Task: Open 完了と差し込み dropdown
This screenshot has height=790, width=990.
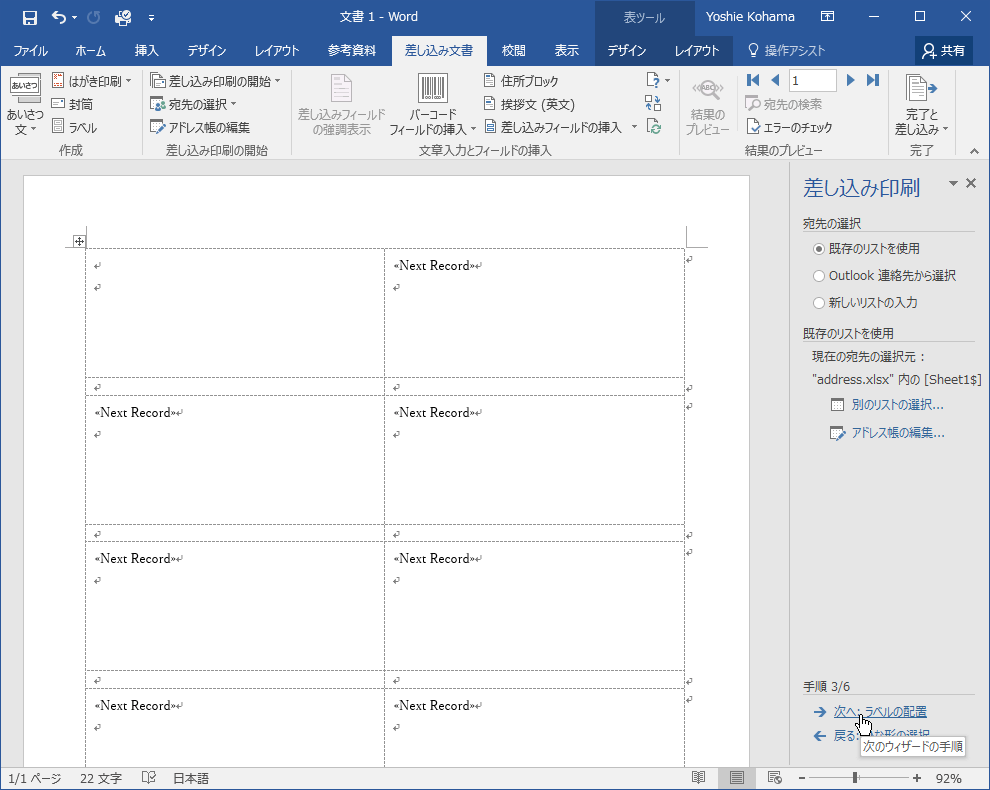Action: [x=921, y=105]
